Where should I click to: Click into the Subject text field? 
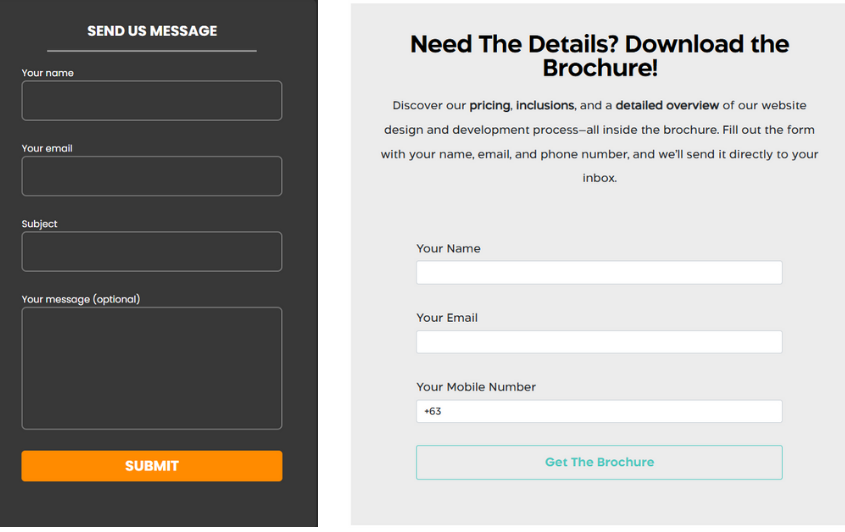[x=151, y=252]
